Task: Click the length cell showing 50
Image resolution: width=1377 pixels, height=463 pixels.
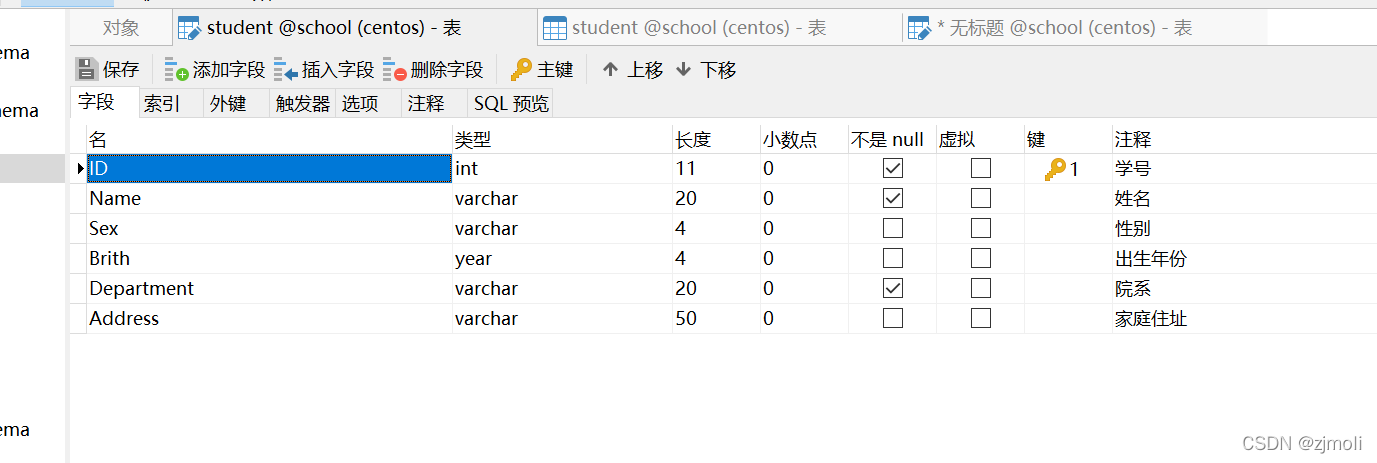Action: [716, 319]
